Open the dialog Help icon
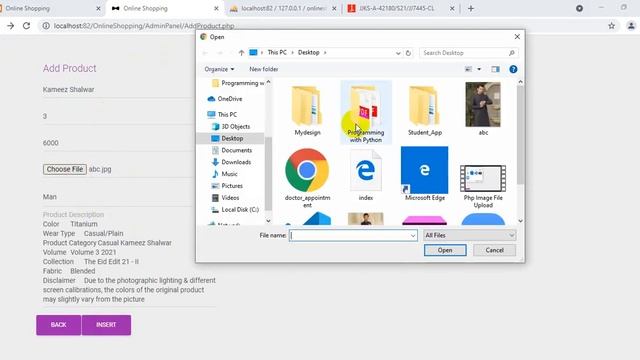Image resolution: width=640 pixels, height=360 pixels. tap(513, 69)
